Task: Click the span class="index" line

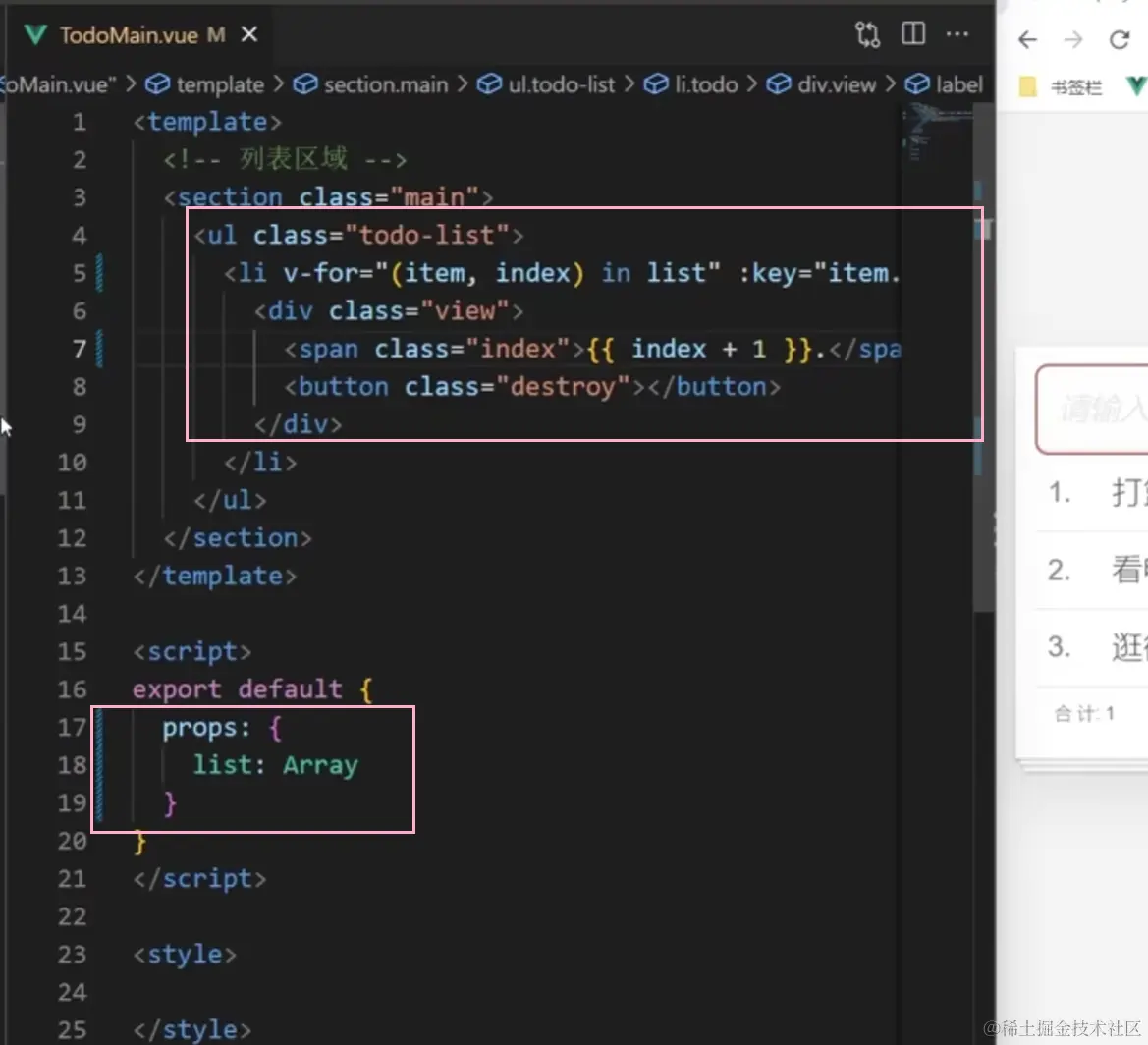Action: 592,350
